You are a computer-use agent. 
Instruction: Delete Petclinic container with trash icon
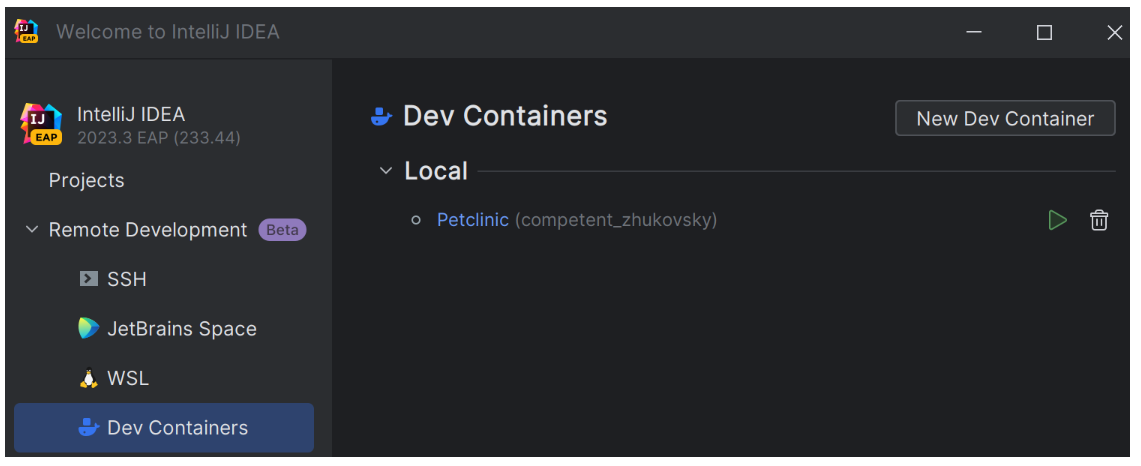[x=1098, y=220]
